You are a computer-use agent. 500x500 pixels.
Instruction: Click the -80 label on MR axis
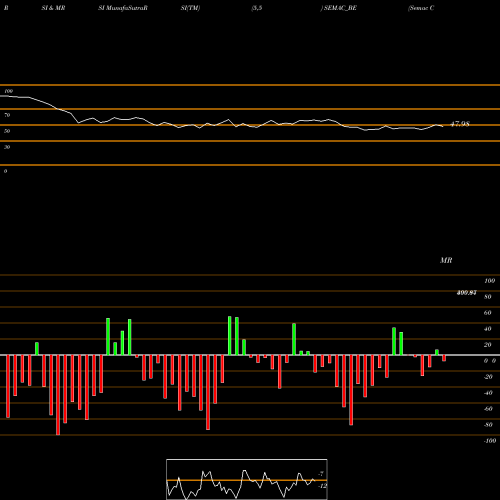click(488, 425)
